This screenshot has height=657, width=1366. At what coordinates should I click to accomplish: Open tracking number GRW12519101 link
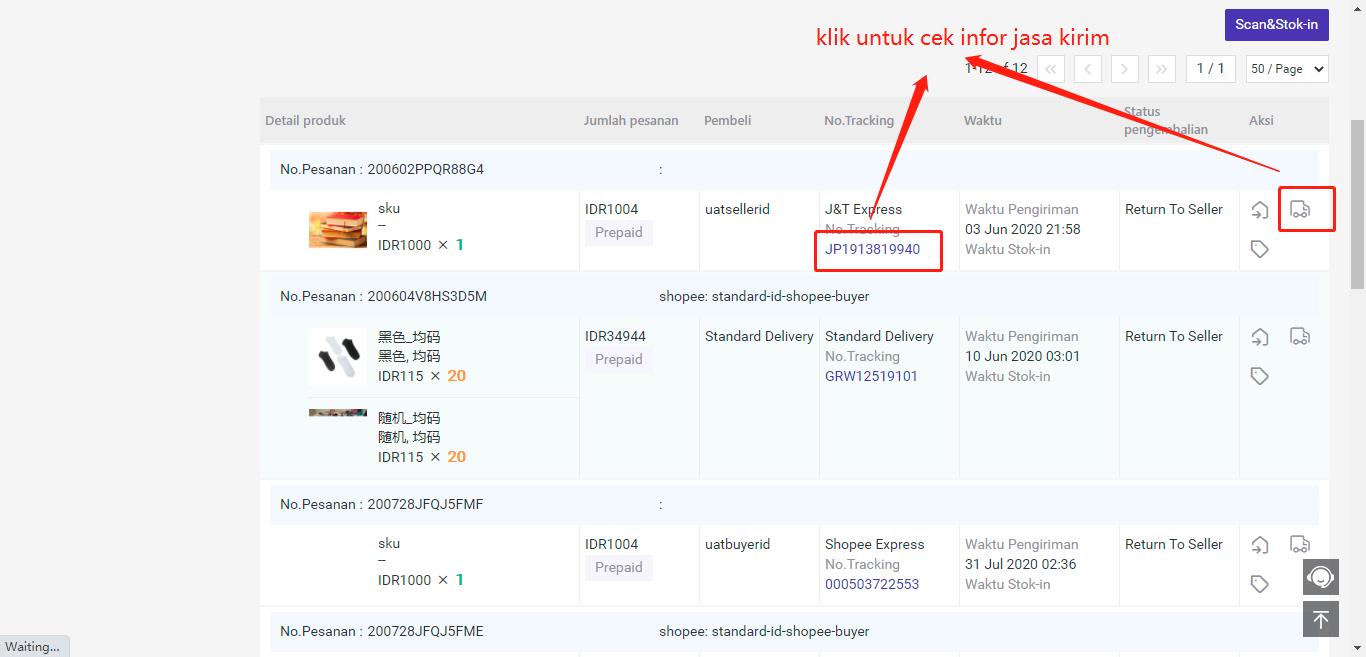[x=871, y=376]
